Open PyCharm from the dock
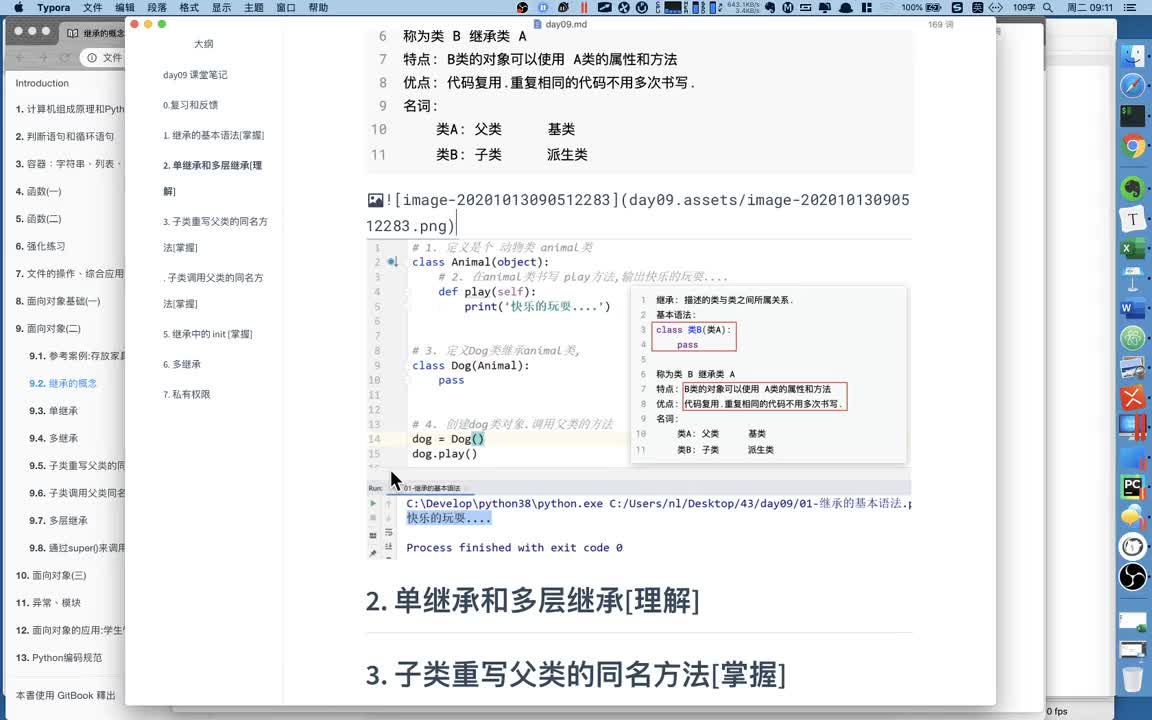The image size is (1152, 720). [1132, 487]
